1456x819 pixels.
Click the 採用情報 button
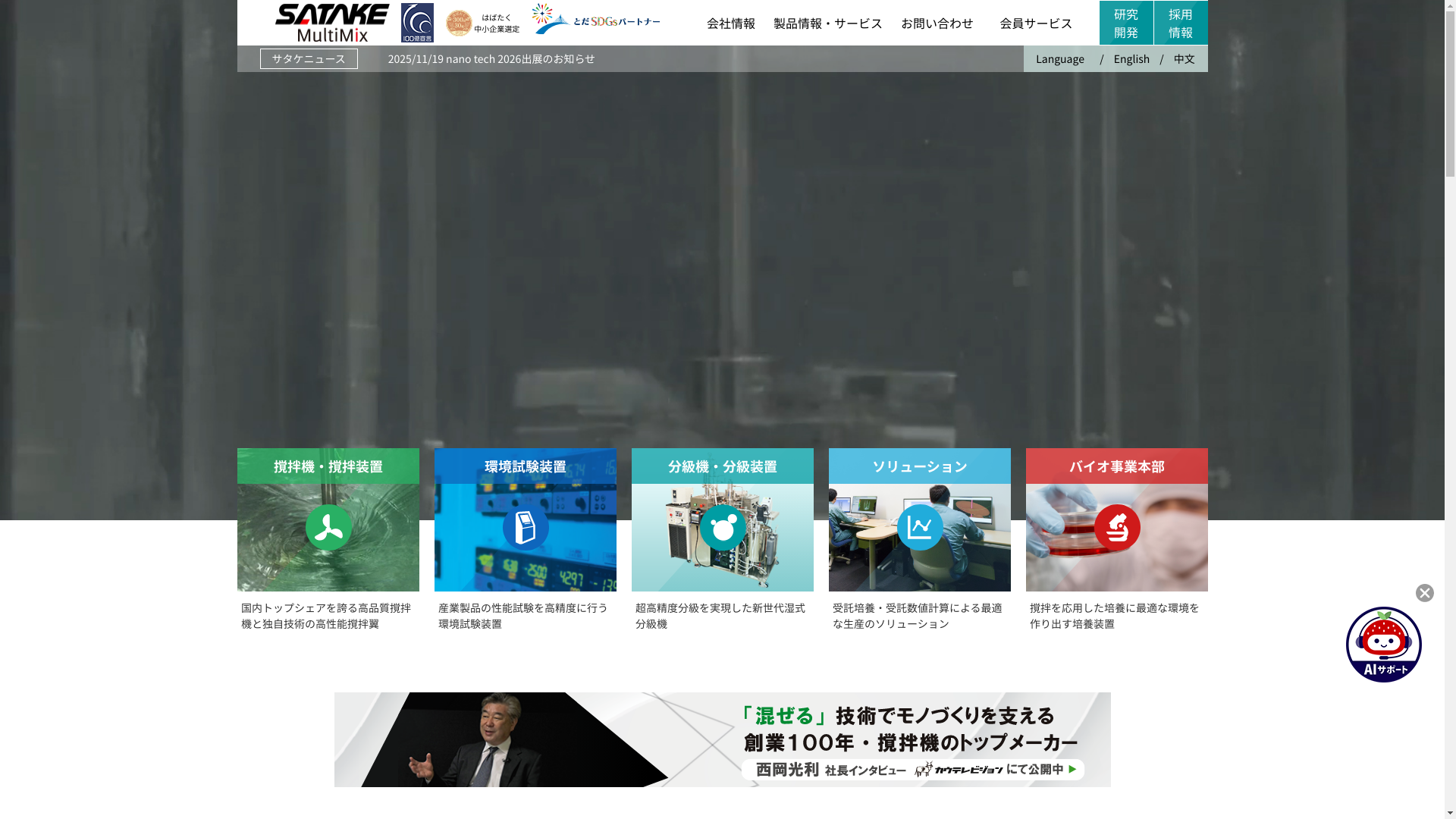pos(1181,23)
